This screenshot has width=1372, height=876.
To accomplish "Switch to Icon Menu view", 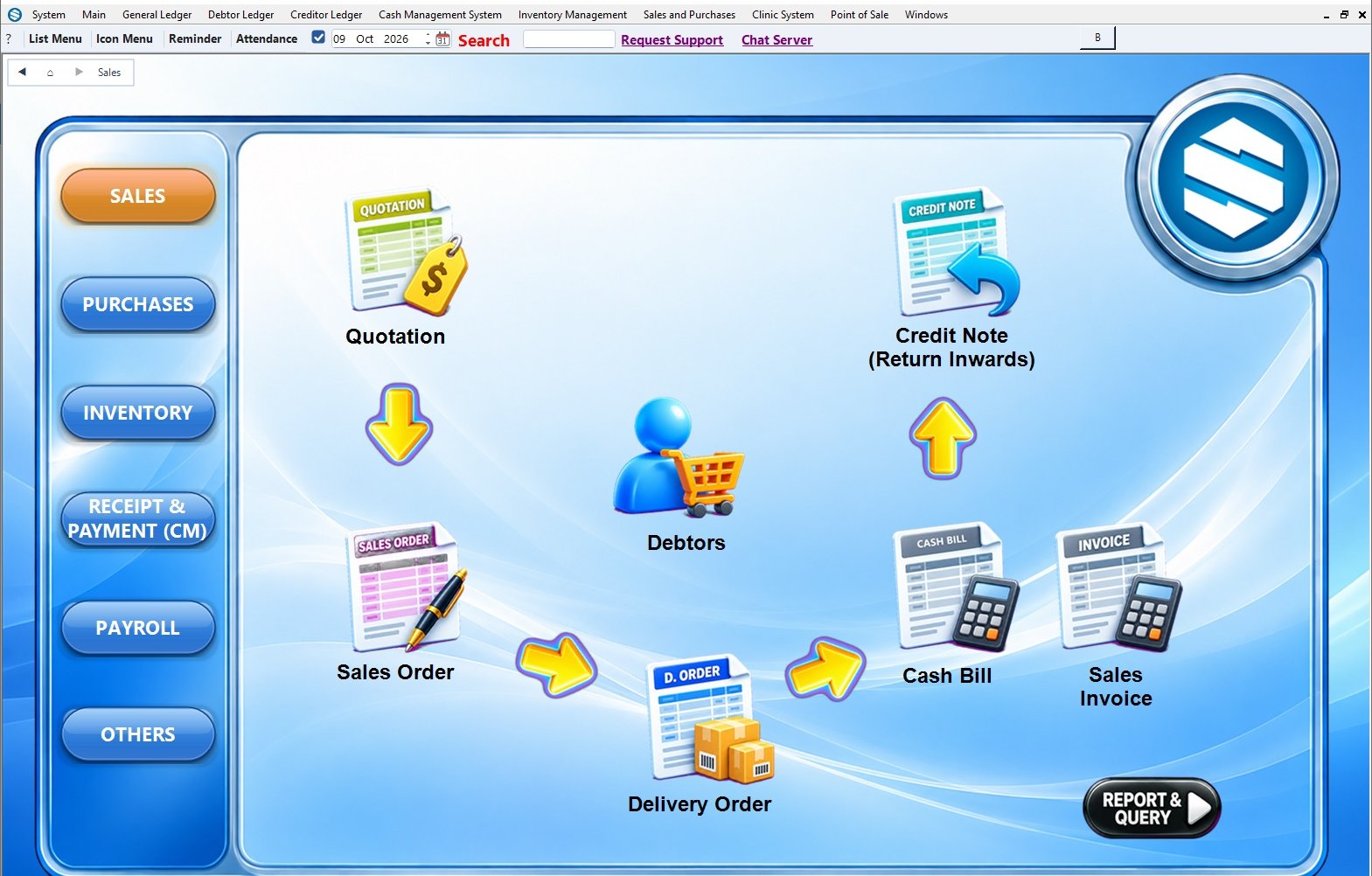I will 124,38.
